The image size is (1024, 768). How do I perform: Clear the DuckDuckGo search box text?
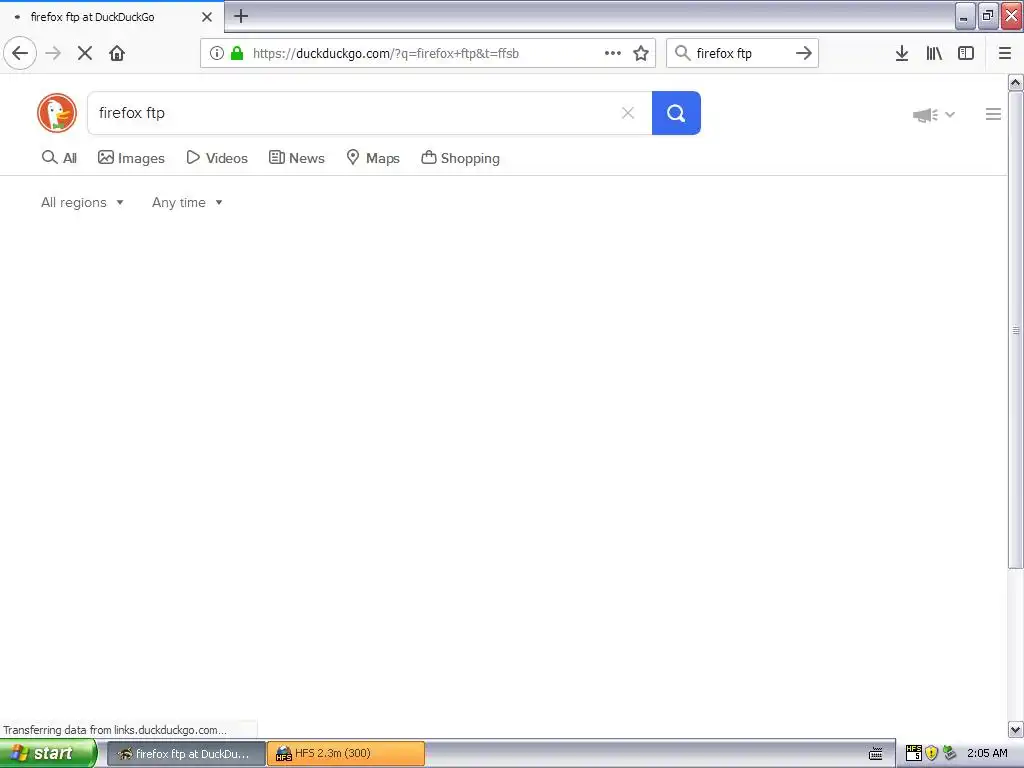click(x=628, y=113)
